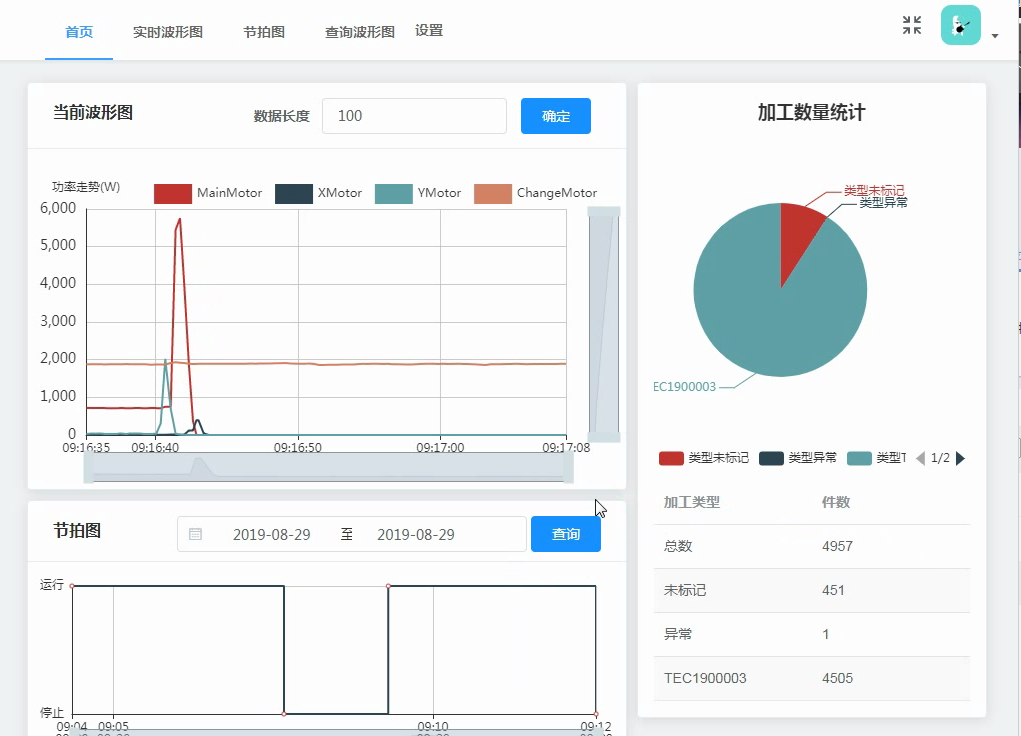Open the user avatar menu

click(x=960, y=25)
